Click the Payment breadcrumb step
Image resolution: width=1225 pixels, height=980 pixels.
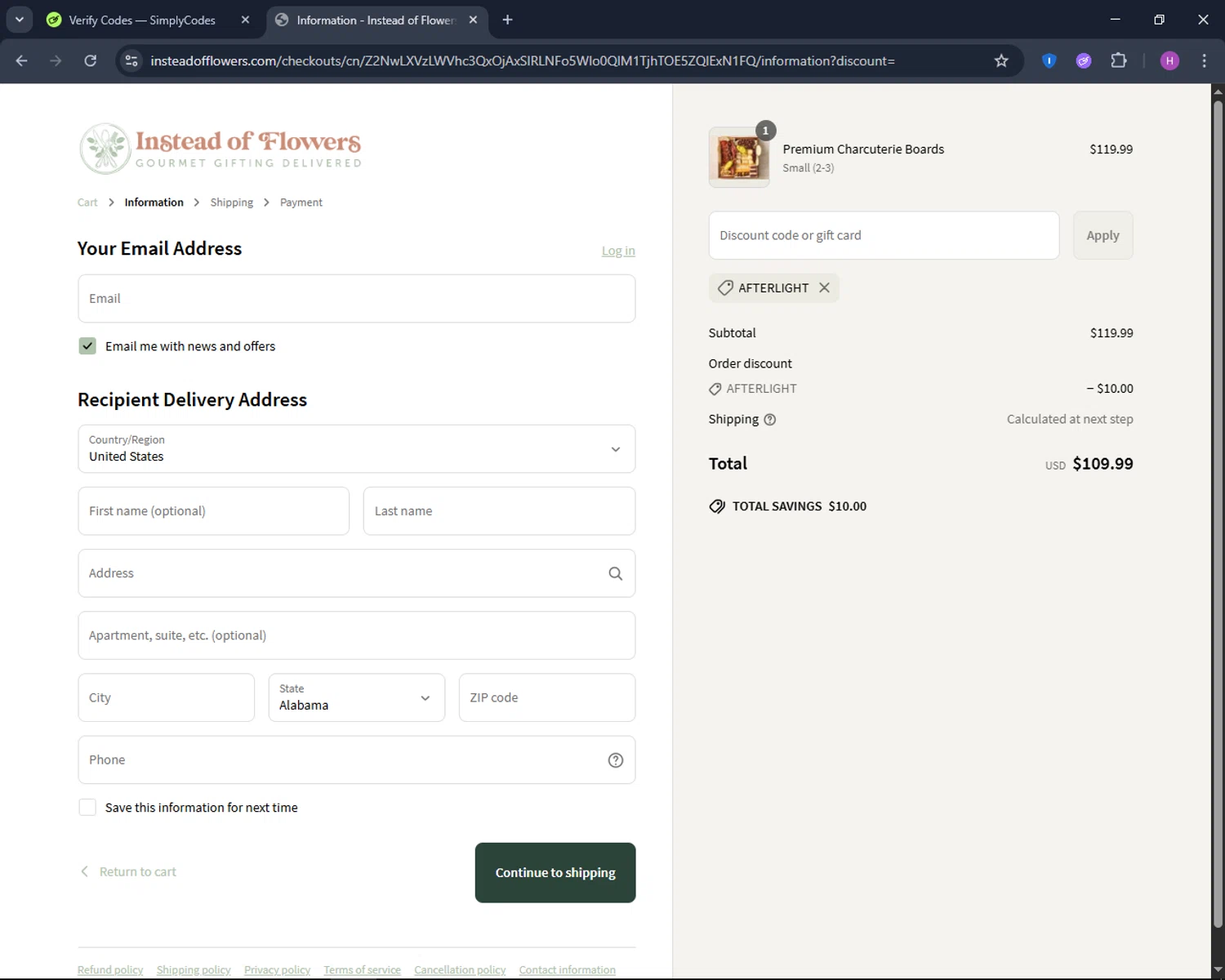[x=301, y=203]
